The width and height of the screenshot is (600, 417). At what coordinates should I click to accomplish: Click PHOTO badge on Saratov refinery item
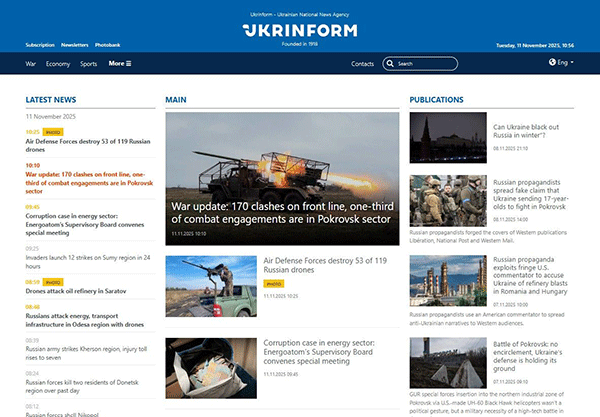point(53,283)
